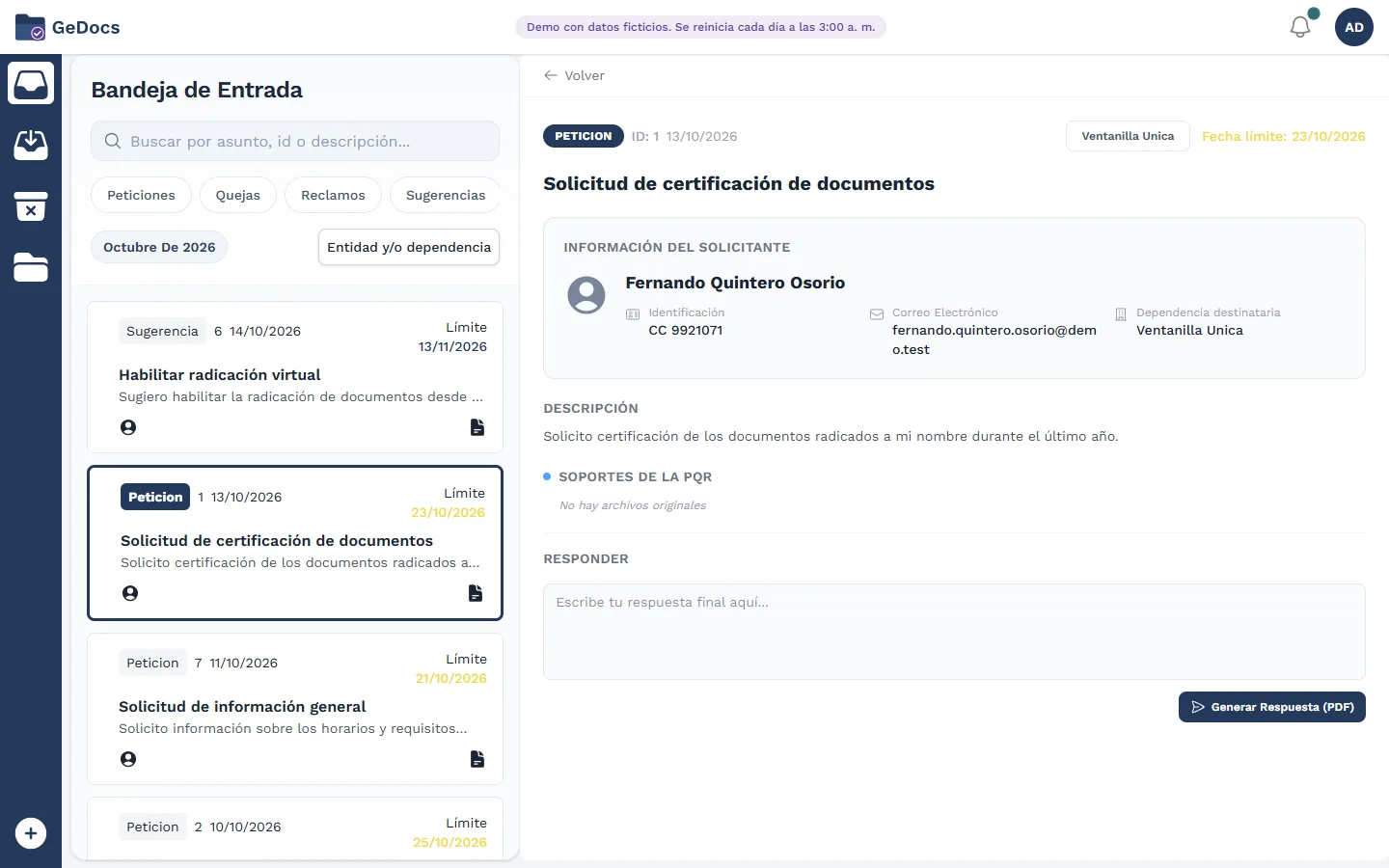Focus the final response text area
This screenshot has width=1389, height=868.
point(954,632)
